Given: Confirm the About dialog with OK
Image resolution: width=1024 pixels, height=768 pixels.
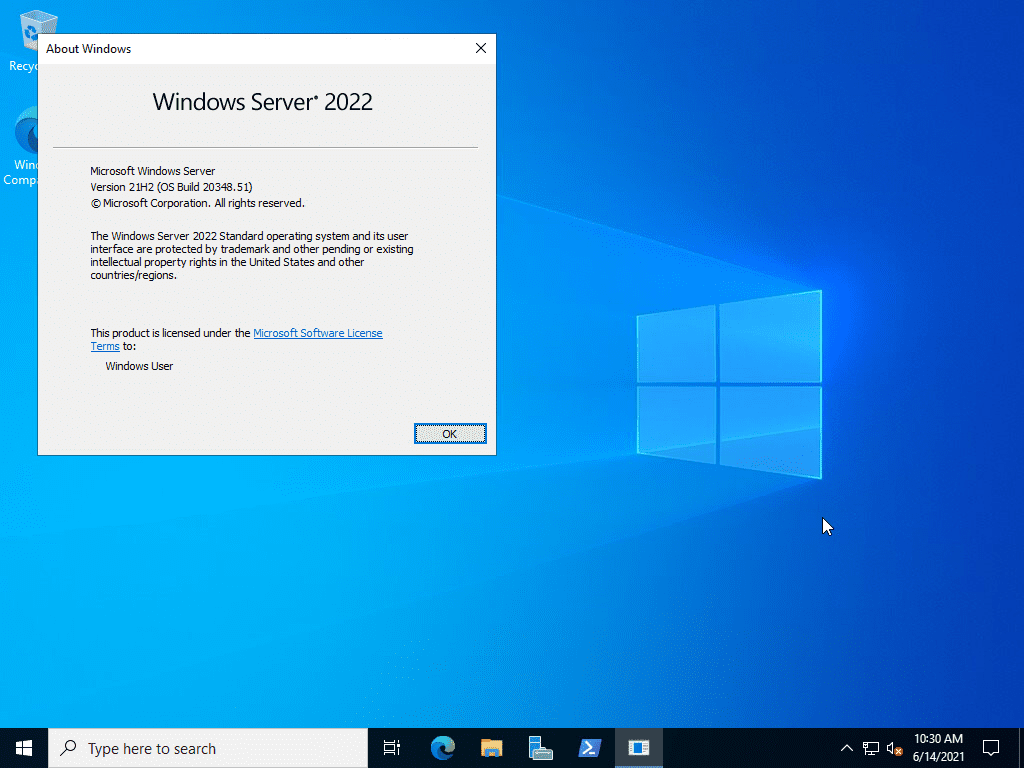Looking at the screenshot, I should (450, 433).
